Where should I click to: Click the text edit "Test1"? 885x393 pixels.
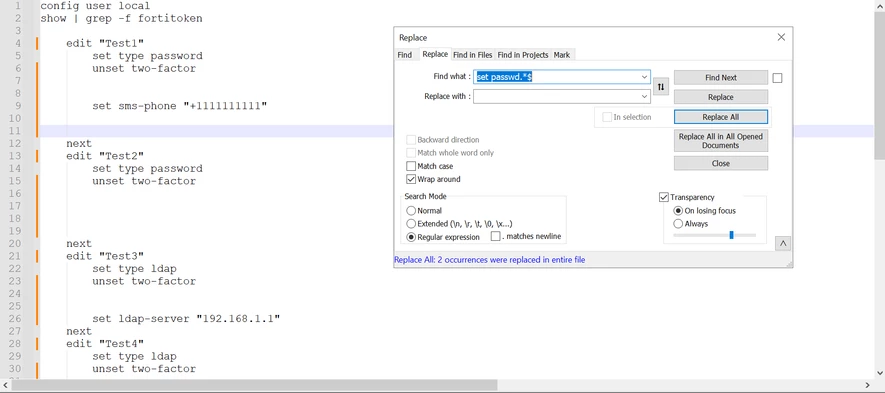tap(105, 43)
